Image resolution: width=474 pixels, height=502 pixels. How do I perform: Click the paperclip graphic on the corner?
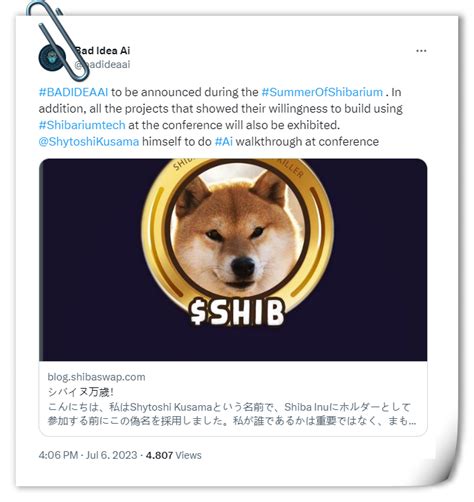tap(58, 40)
